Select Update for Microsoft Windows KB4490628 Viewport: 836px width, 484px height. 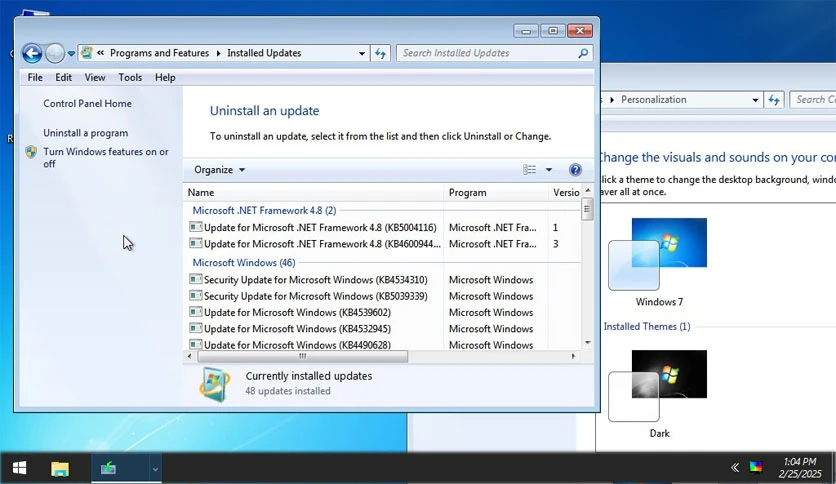click(x=298, y=344)
